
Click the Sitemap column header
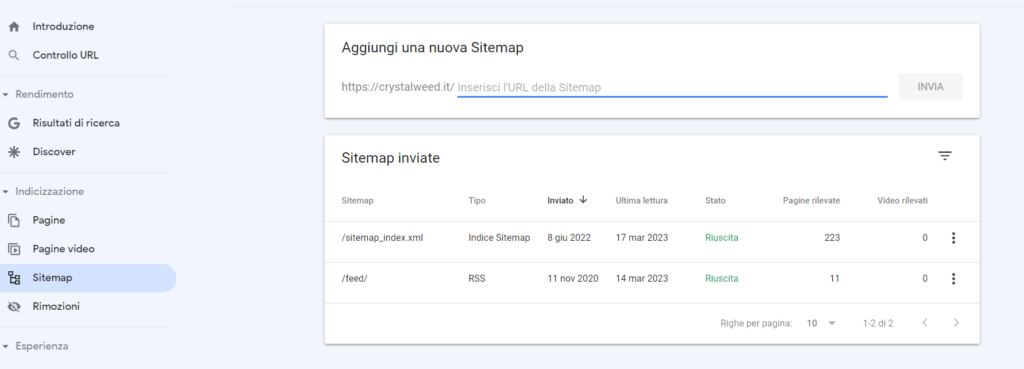point(357,201)
